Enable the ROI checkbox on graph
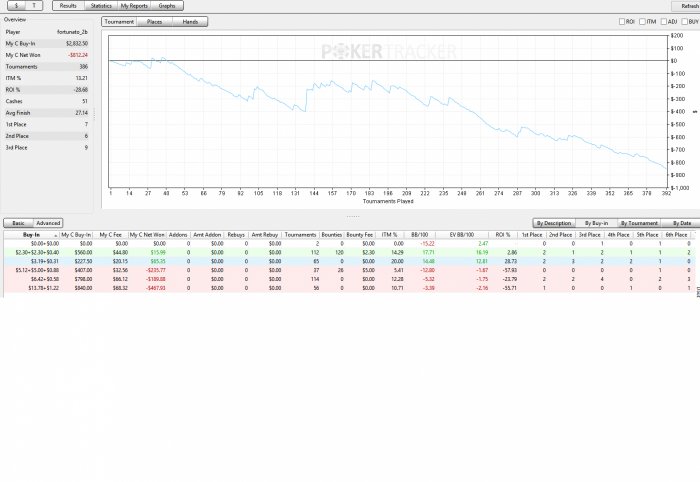Viewport: 700px width, 482px height. [621, 21]
